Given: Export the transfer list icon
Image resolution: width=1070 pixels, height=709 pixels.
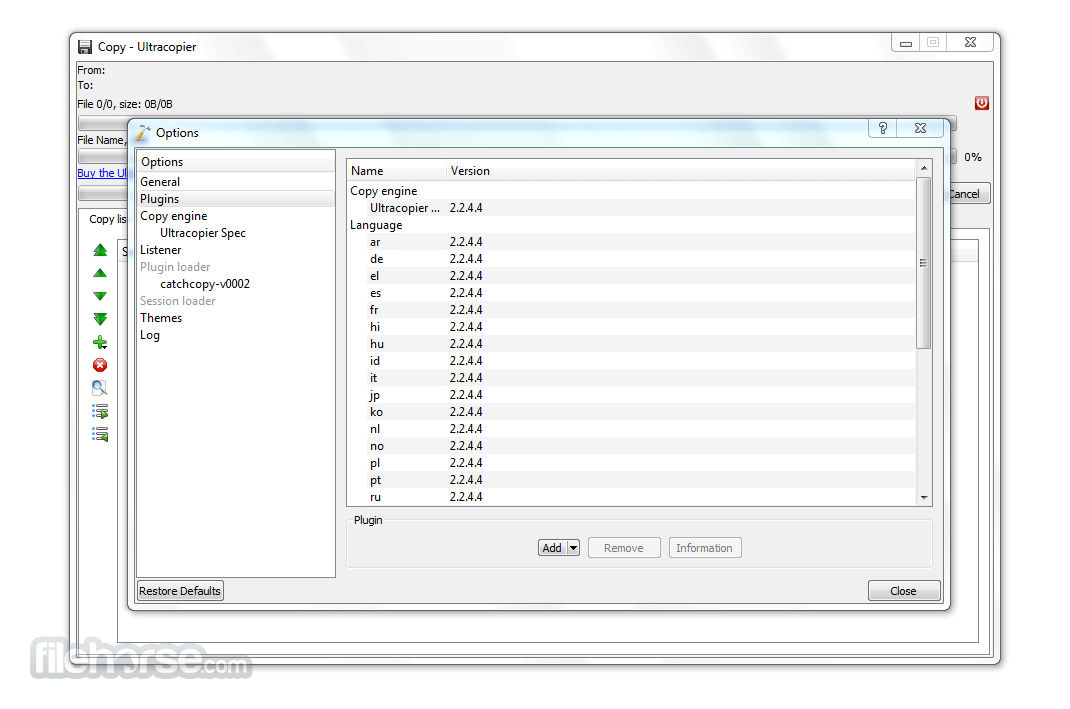Looking at the screenshot, I should click(x=100, y=411).
